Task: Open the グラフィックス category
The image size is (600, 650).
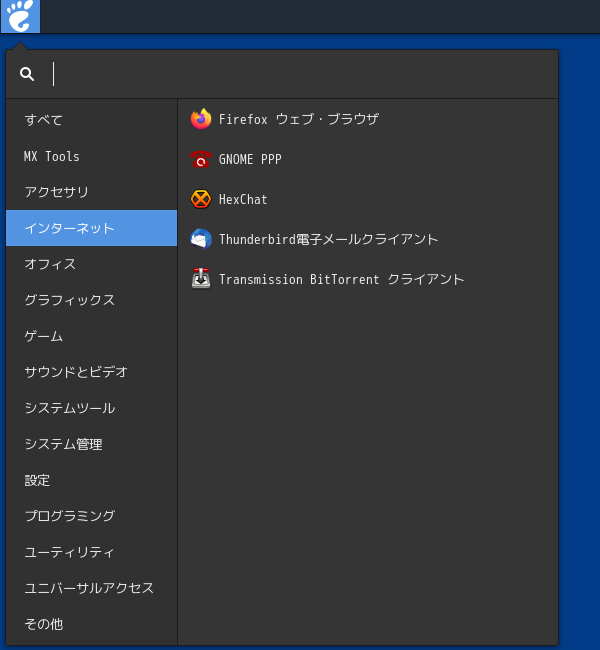Action: click(x=92, y=300)
